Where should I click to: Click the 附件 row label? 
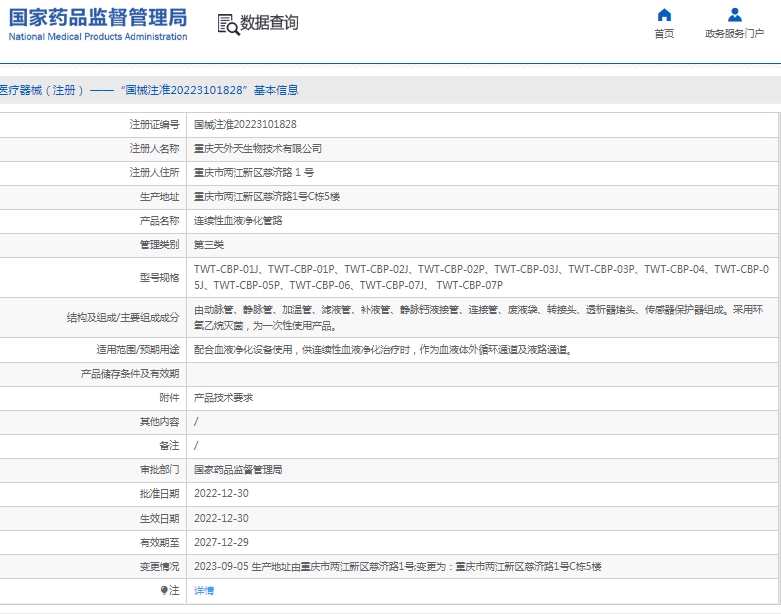click(169, 397)
